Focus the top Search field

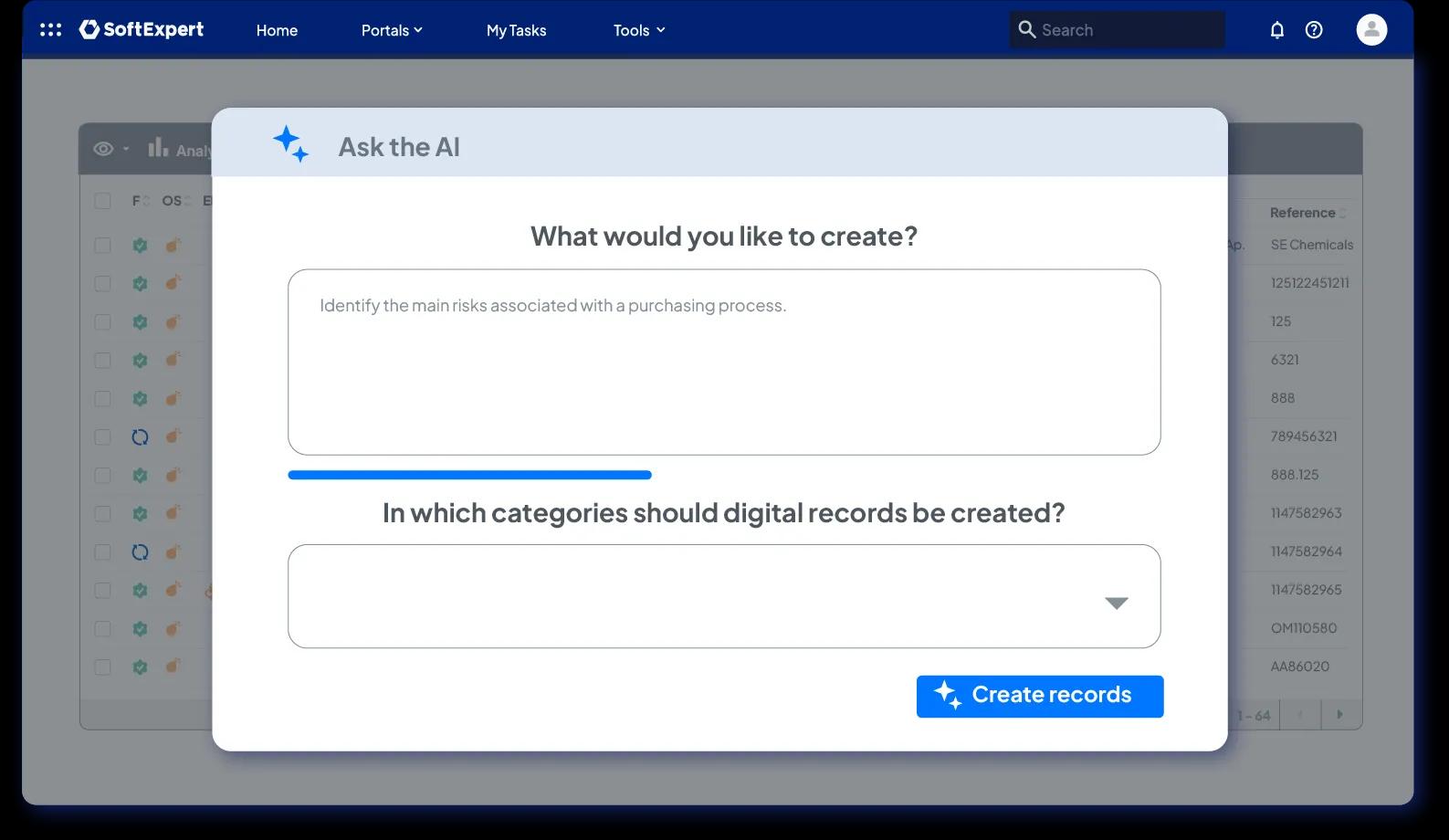(x=1118, y=30)
